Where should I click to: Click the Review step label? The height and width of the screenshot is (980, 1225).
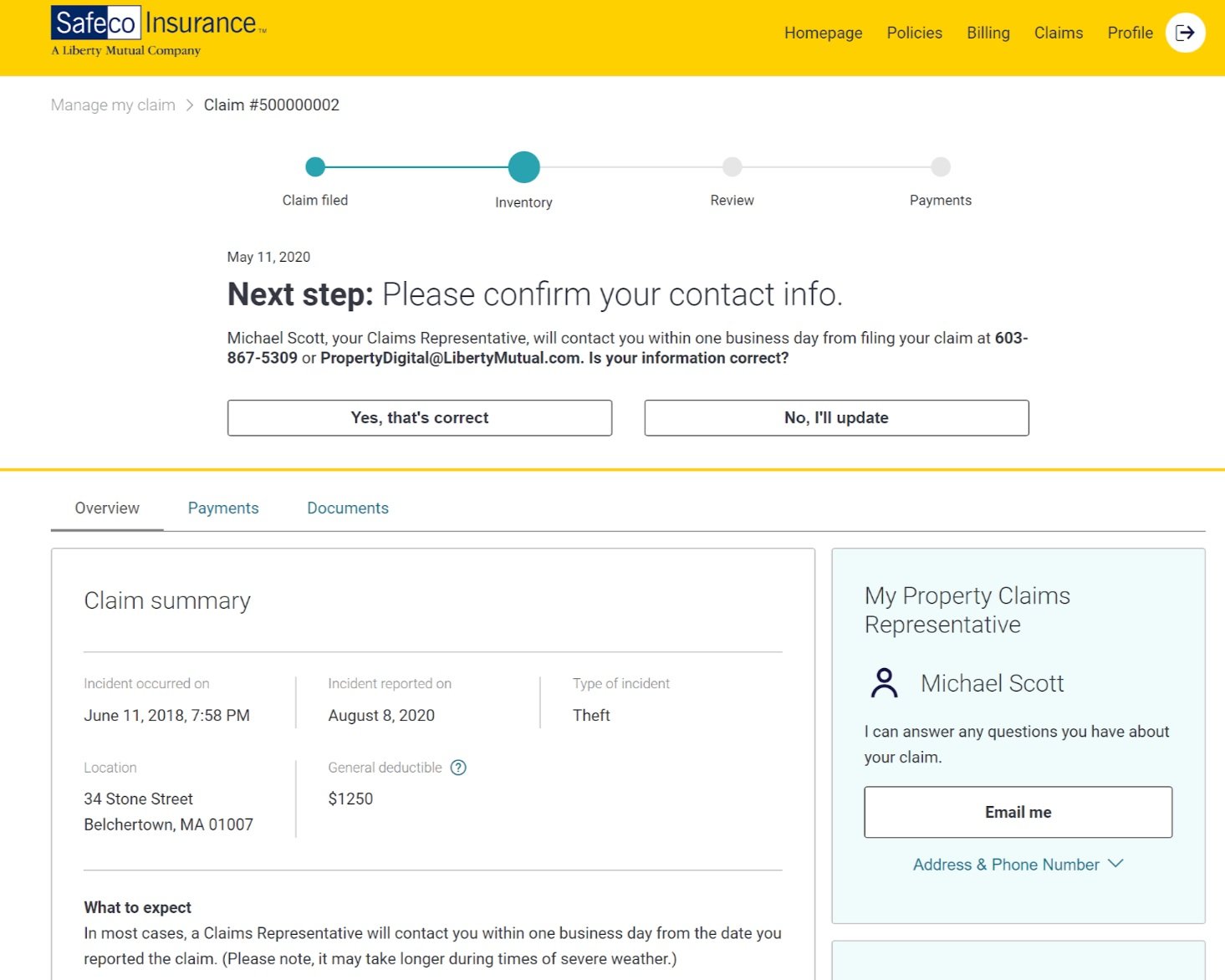click(732, 200)
